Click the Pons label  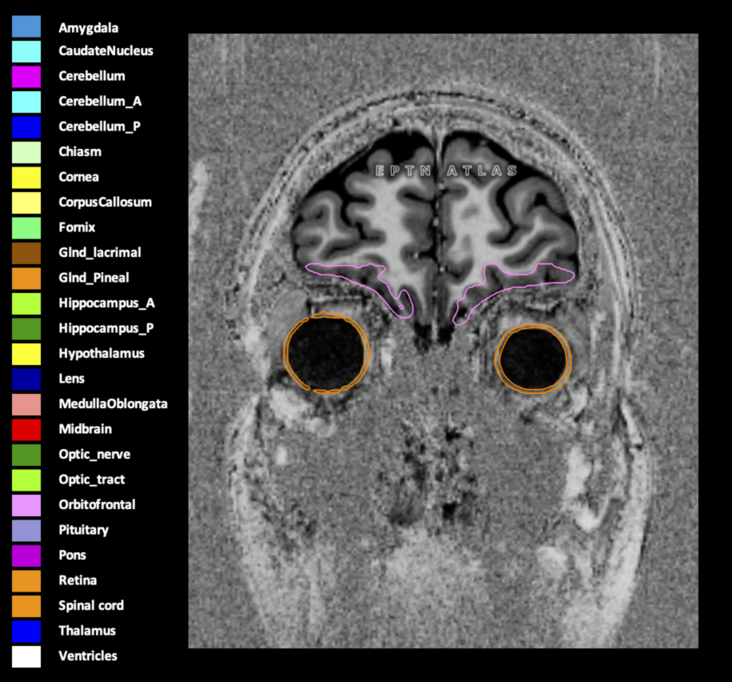tap(72, 555)
